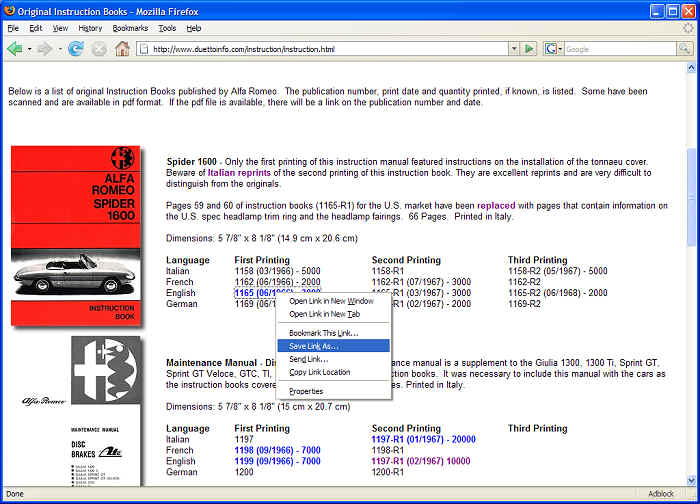
Task: Open the View menu
Action: coord(60,28)
